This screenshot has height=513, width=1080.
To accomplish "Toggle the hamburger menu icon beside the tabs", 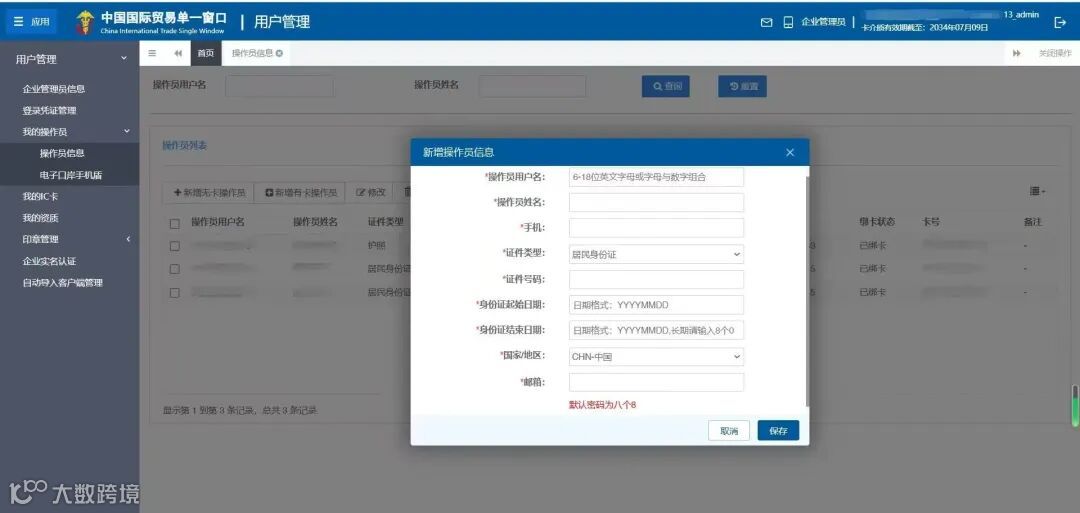I will click(x=152, y=53).
